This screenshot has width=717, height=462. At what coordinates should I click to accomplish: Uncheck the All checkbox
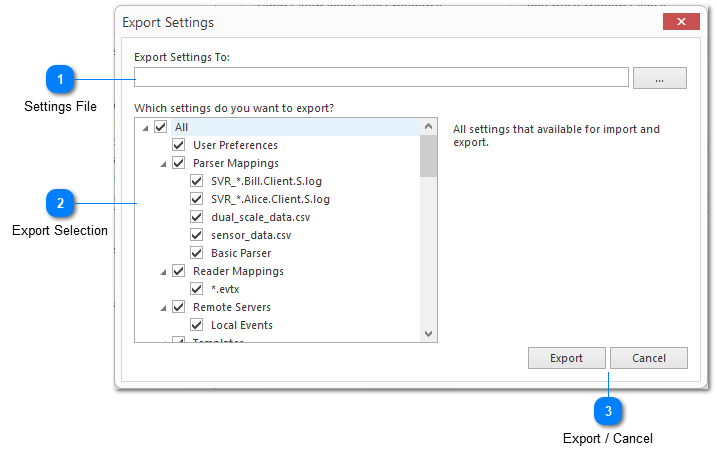click(161, 127)
